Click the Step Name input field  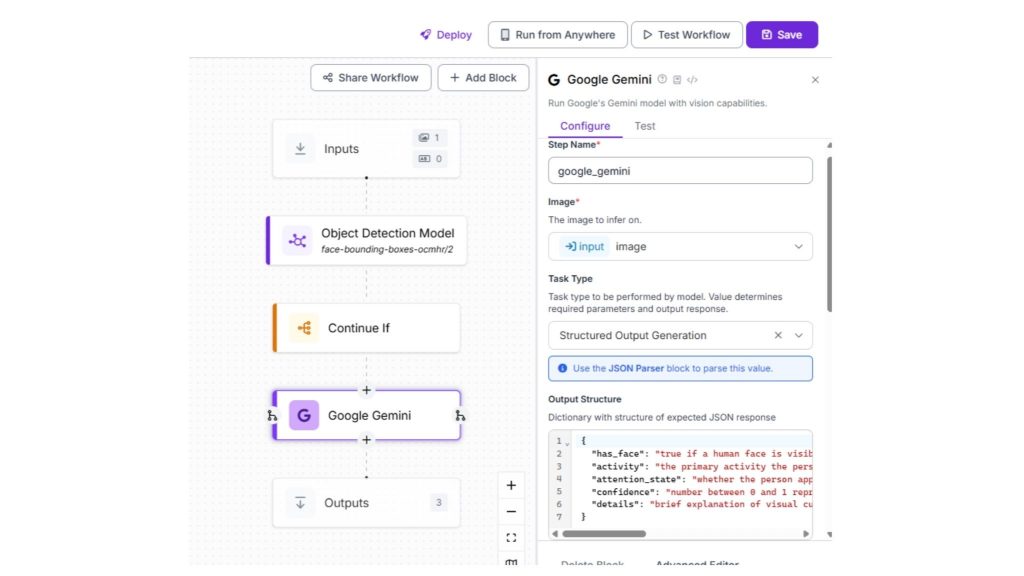pyautogui.click(x=680, y=171)
